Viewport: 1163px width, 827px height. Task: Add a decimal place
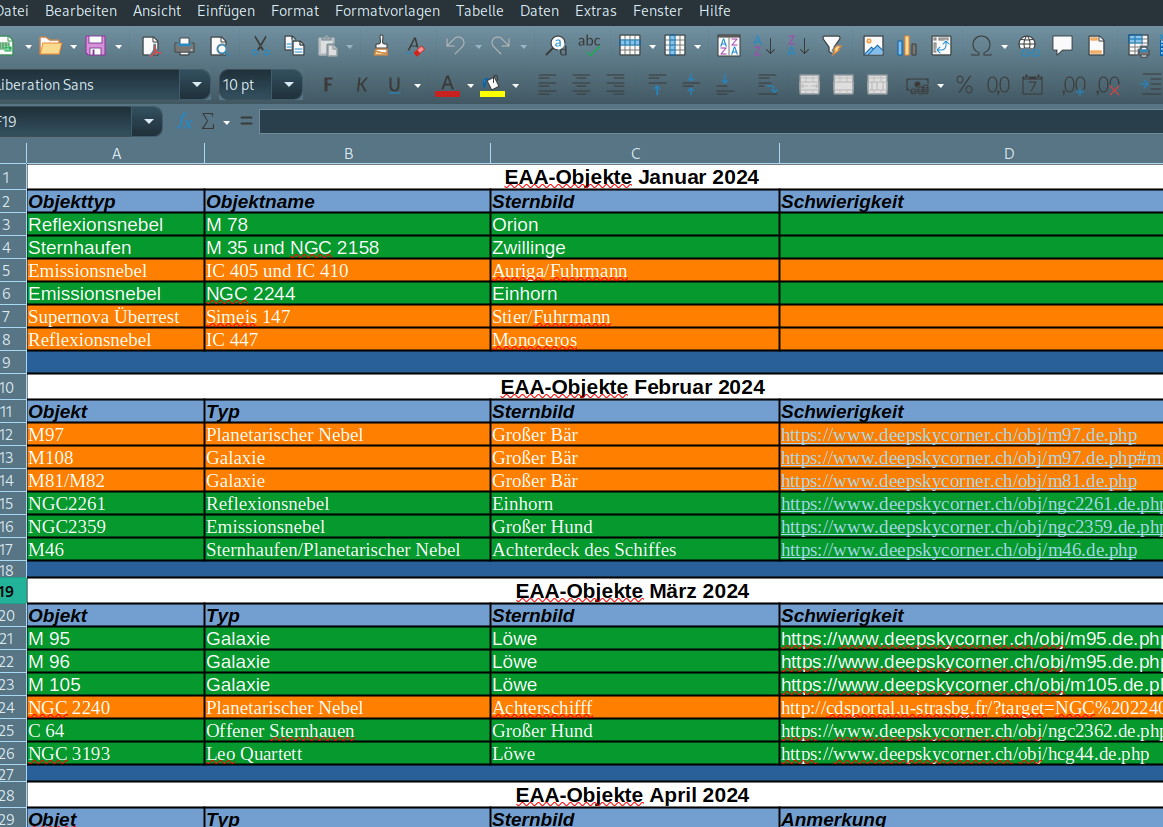pos(1074,85)
